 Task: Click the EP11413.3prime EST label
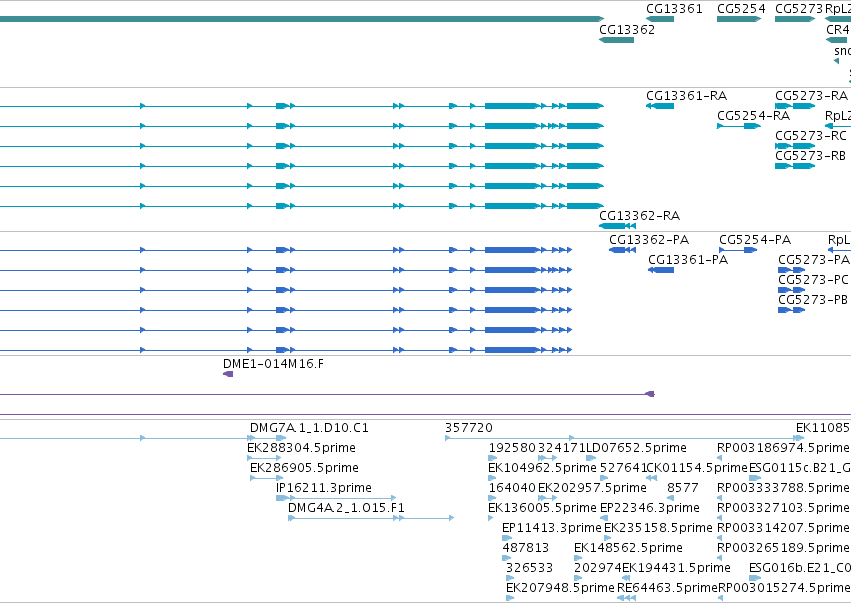[x=552, y=528]
